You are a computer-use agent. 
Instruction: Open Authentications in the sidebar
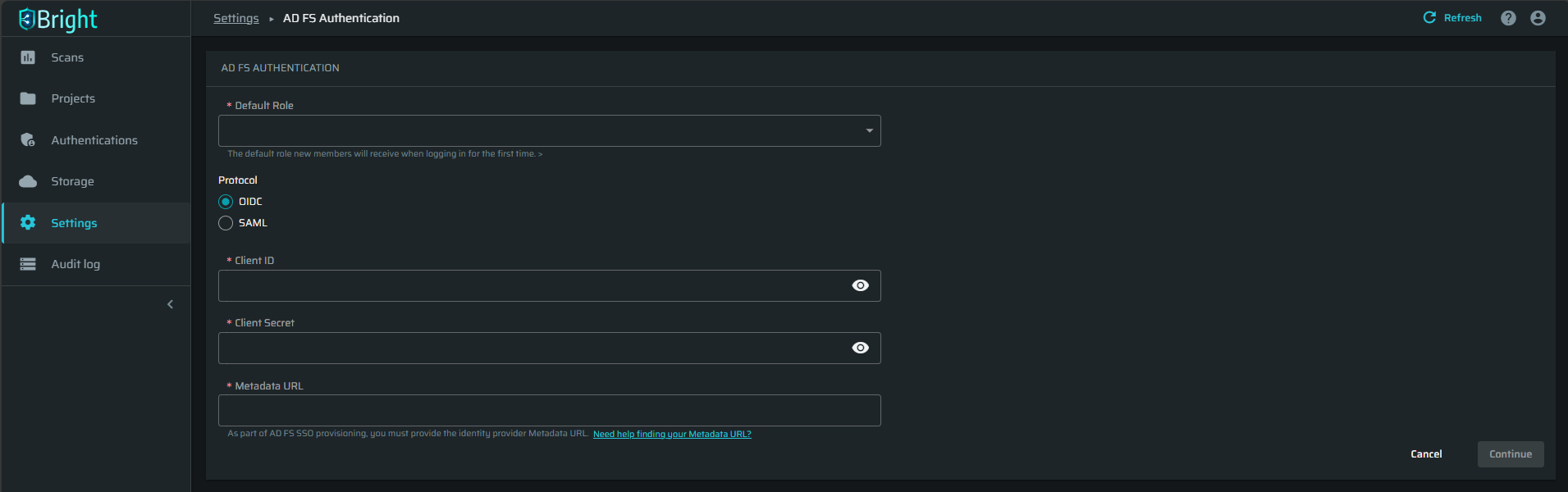96,140
